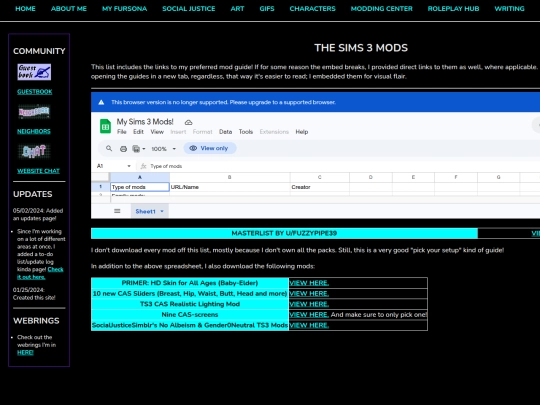Go to the HOME page

pyautogui.click(x=25, y=9)
